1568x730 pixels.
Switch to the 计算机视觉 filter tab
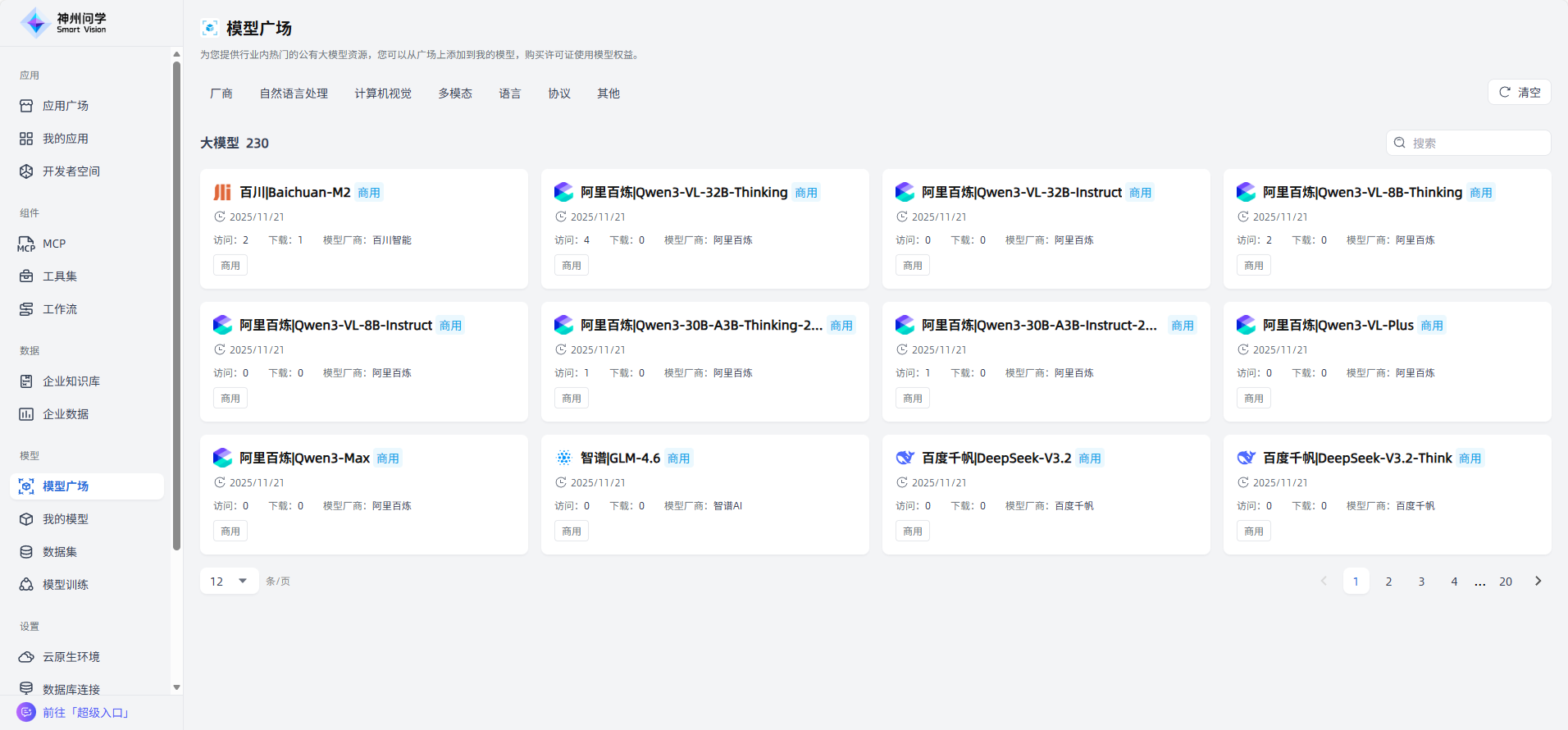tap(383, 94)
